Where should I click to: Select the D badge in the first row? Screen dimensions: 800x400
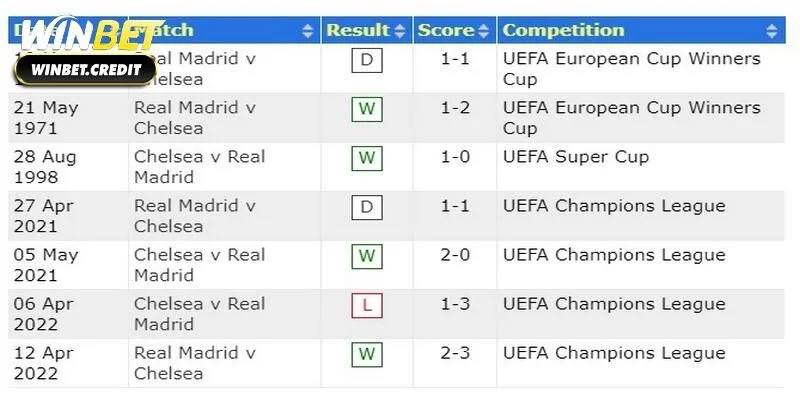(x=367, y=60)
